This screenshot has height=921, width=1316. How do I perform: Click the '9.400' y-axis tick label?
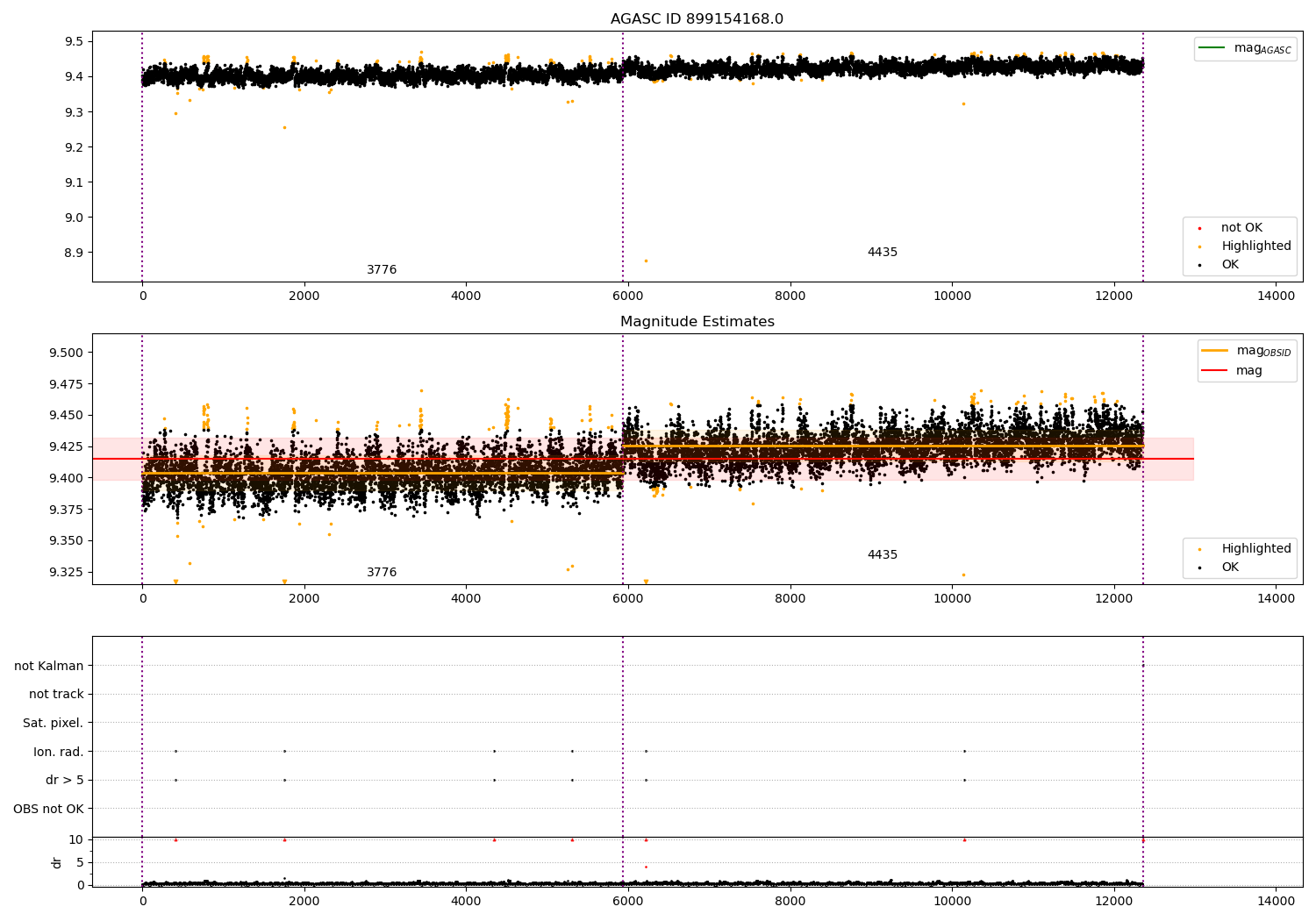[67, 478]
